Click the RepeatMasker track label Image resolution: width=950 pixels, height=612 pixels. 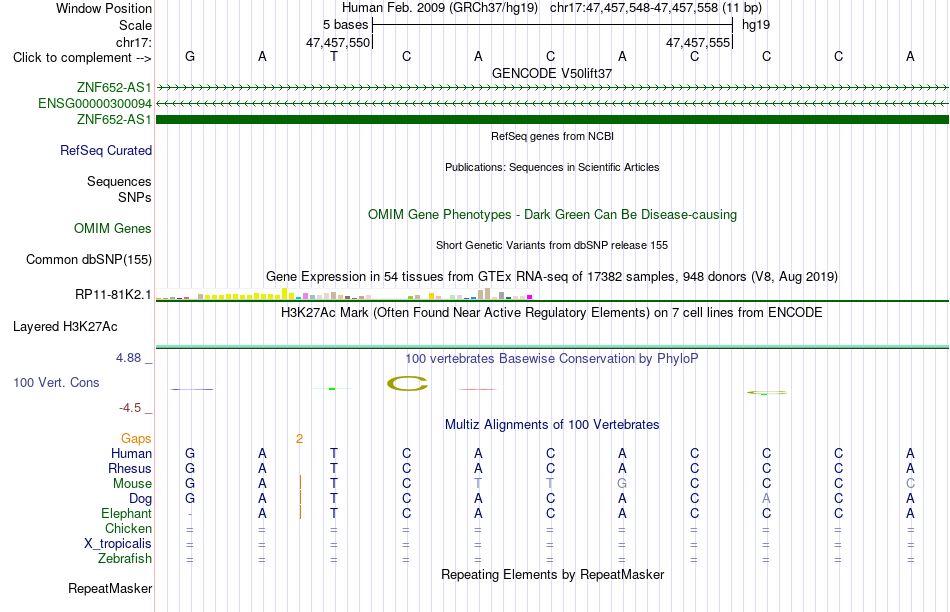(110, 588)
